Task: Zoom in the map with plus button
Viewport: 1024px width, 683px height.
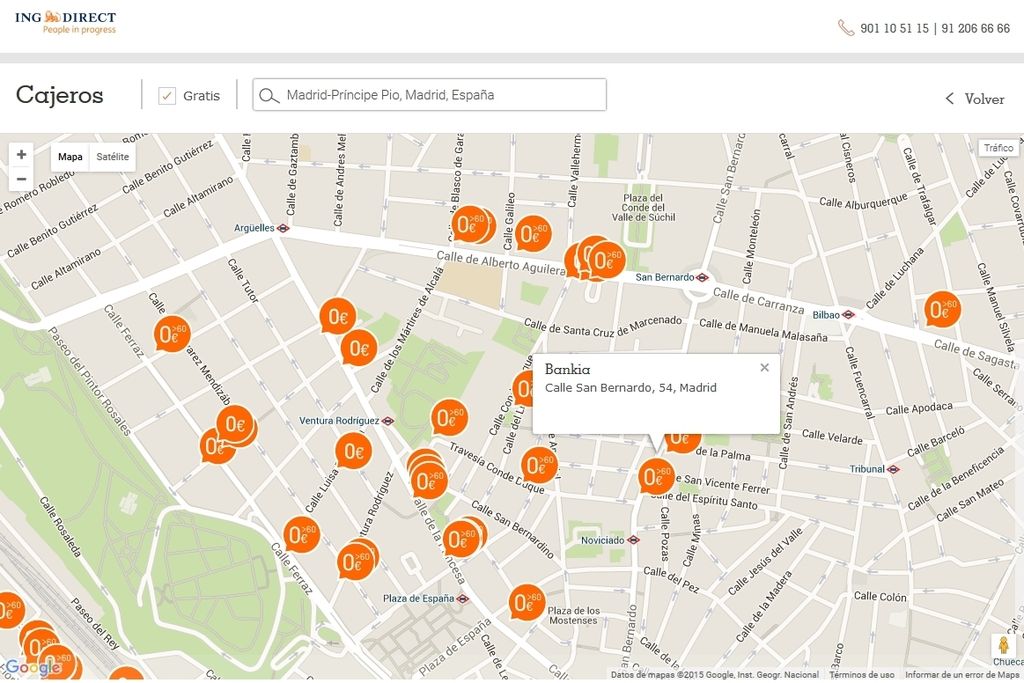Action: click(21, 155)
